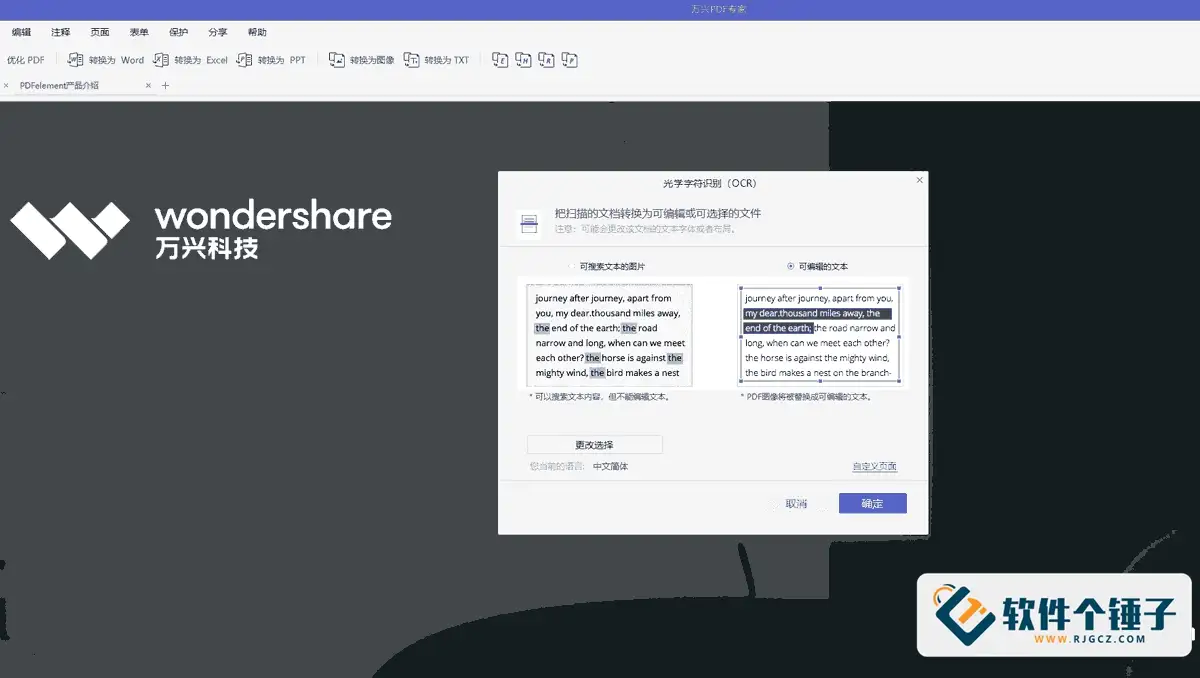Open the 保护 menu
The height and width of the screenshot is (678, 1200).
coord(178,31)
